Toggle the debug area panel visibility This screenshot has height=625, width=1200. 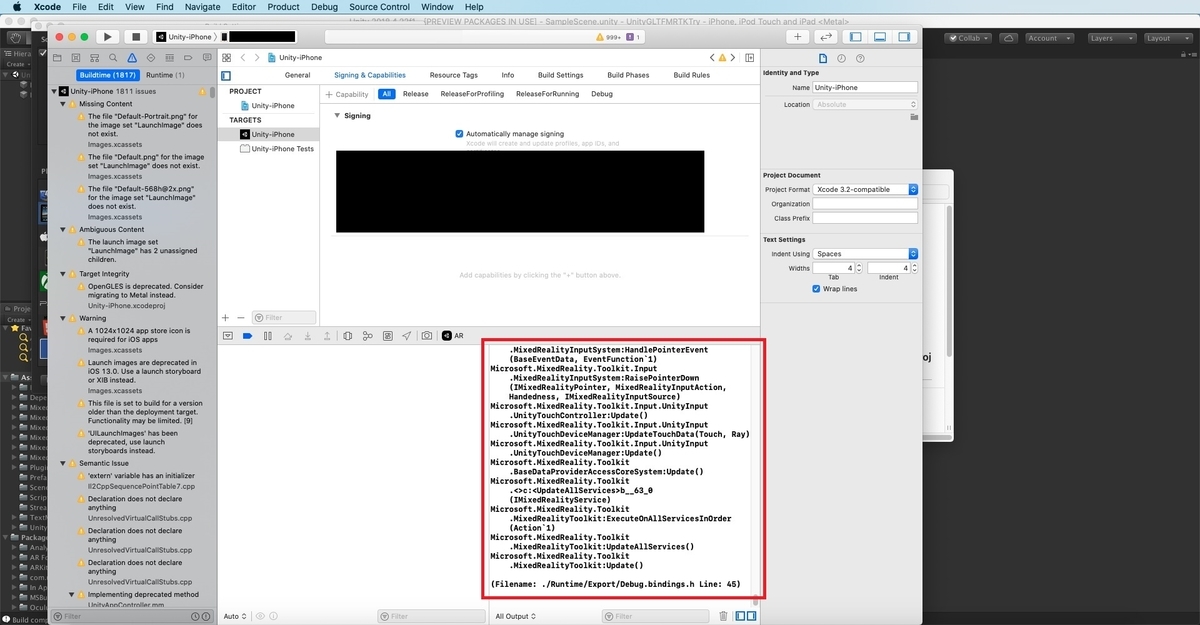pos(879,37)
